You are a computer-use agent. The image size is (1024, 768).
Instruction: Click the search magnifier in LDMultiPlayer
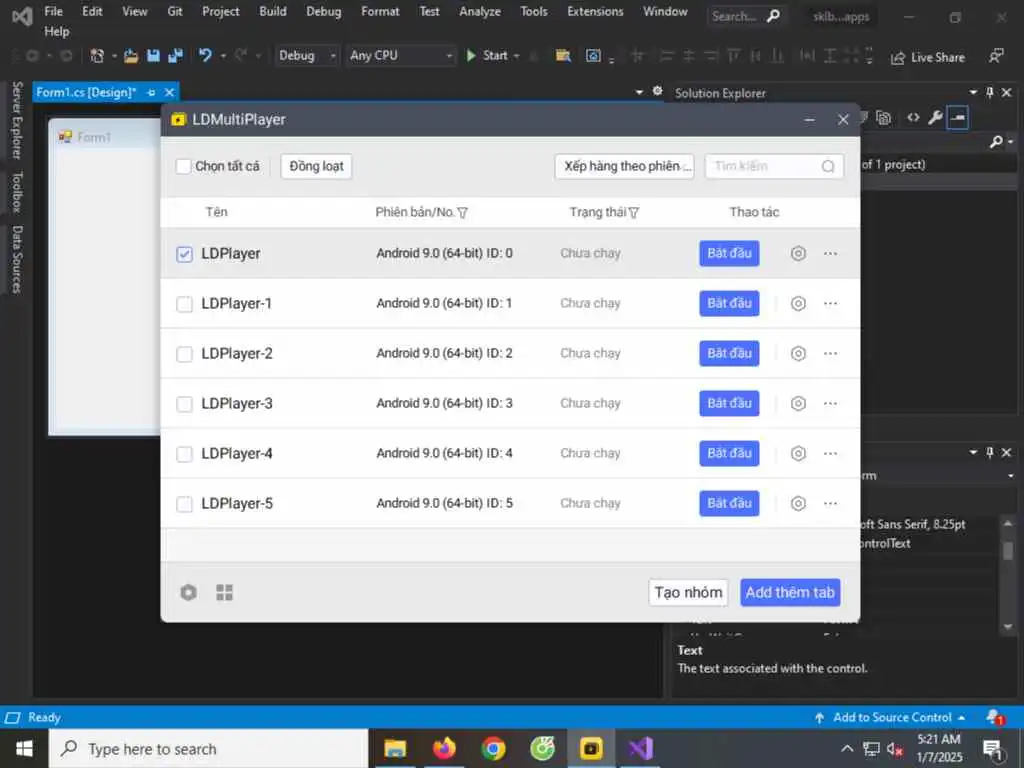(x=828, y=167)
